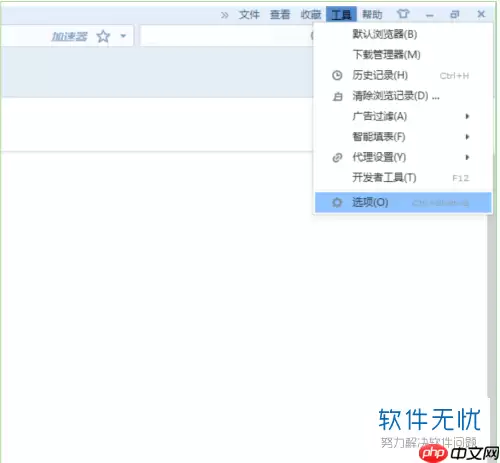Click the skin shirt icon

(x=403, y=14)
